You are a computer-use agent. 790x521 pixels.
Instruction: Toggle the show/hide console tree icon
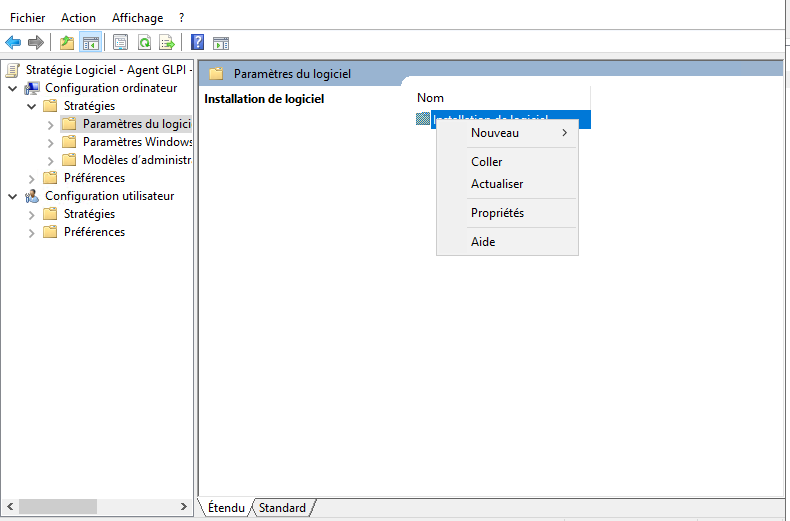coord(90,42)
